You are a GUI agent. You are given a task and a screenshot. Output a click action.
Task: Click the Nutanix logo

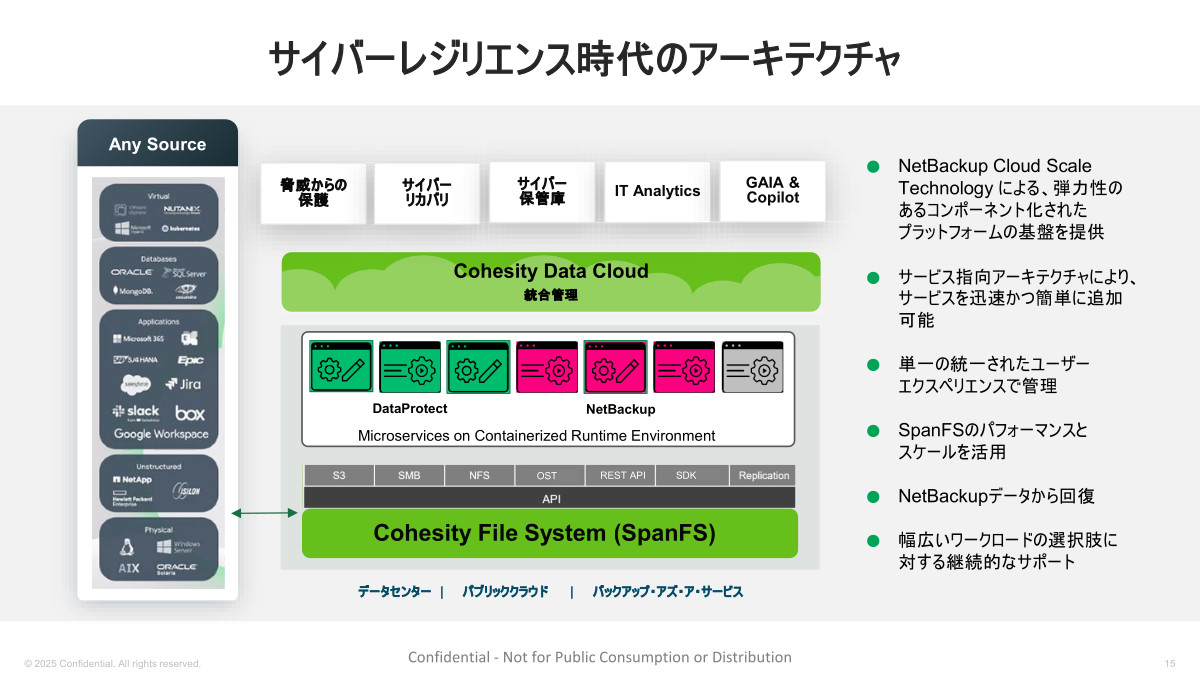pos(182,209)
